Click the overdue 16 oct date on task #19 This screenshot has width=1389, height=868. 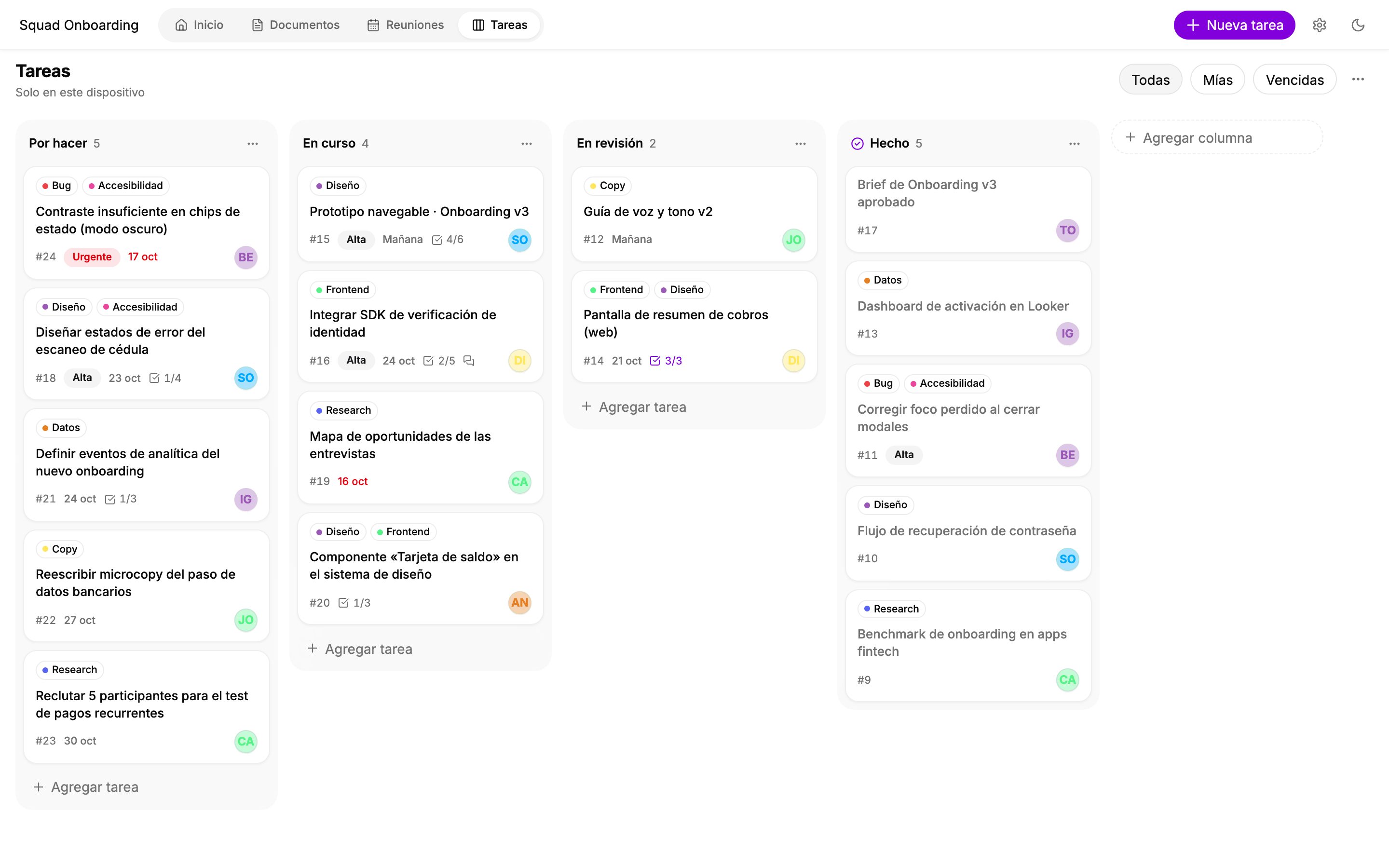coord(353,481)
